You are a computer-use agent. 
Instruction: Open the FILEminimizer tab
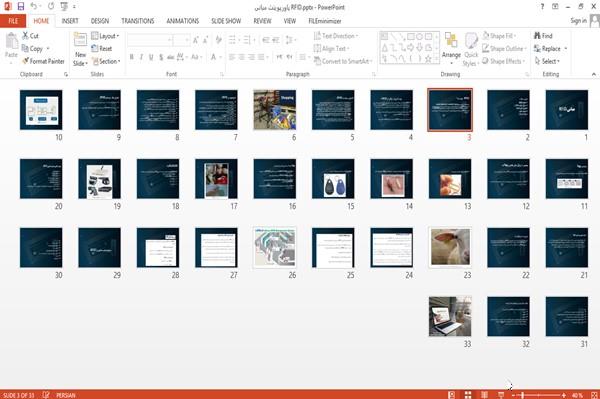(x=324, y=21)
